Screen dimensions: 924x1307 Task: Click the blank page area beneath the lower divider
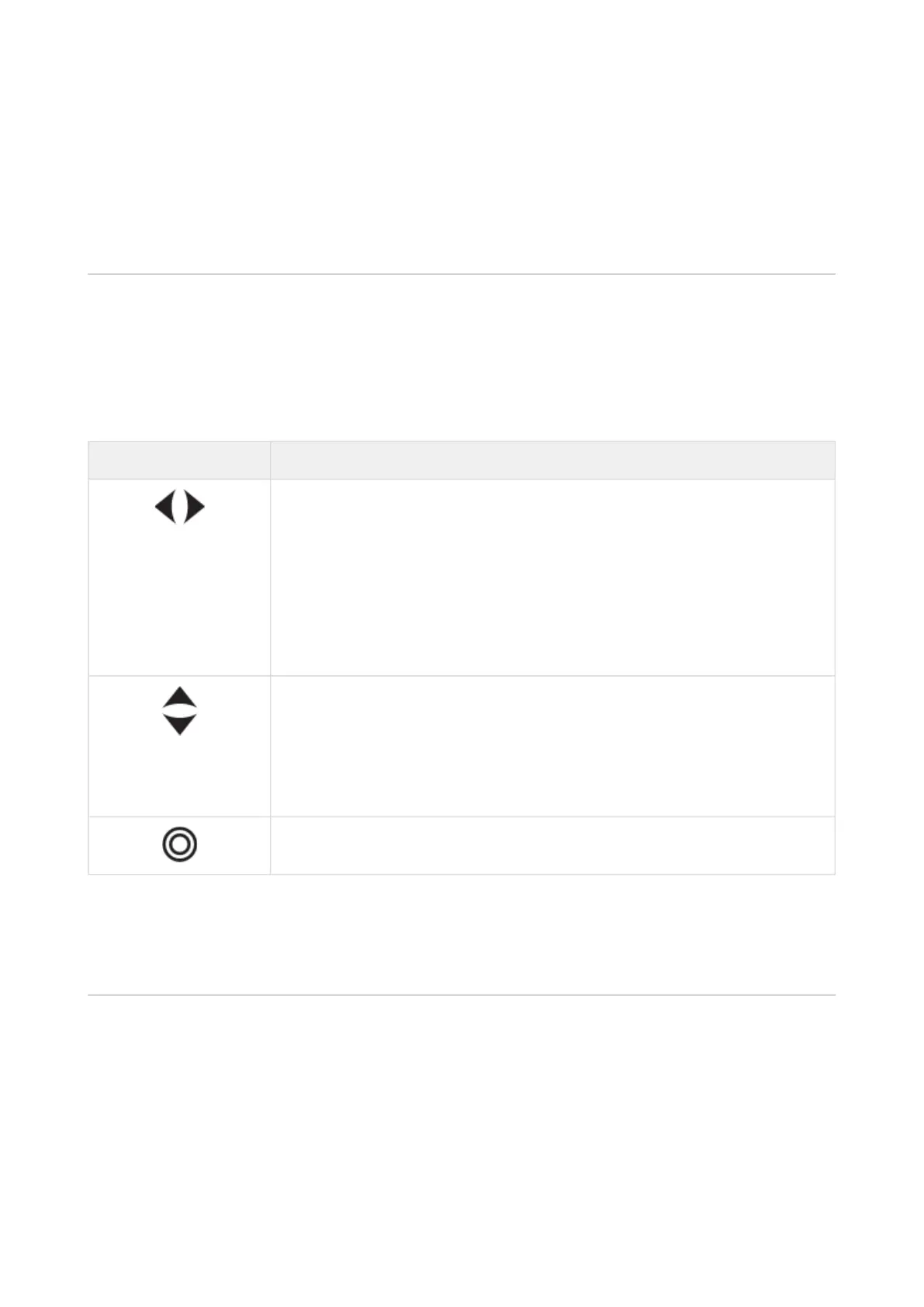point(462,1149)
